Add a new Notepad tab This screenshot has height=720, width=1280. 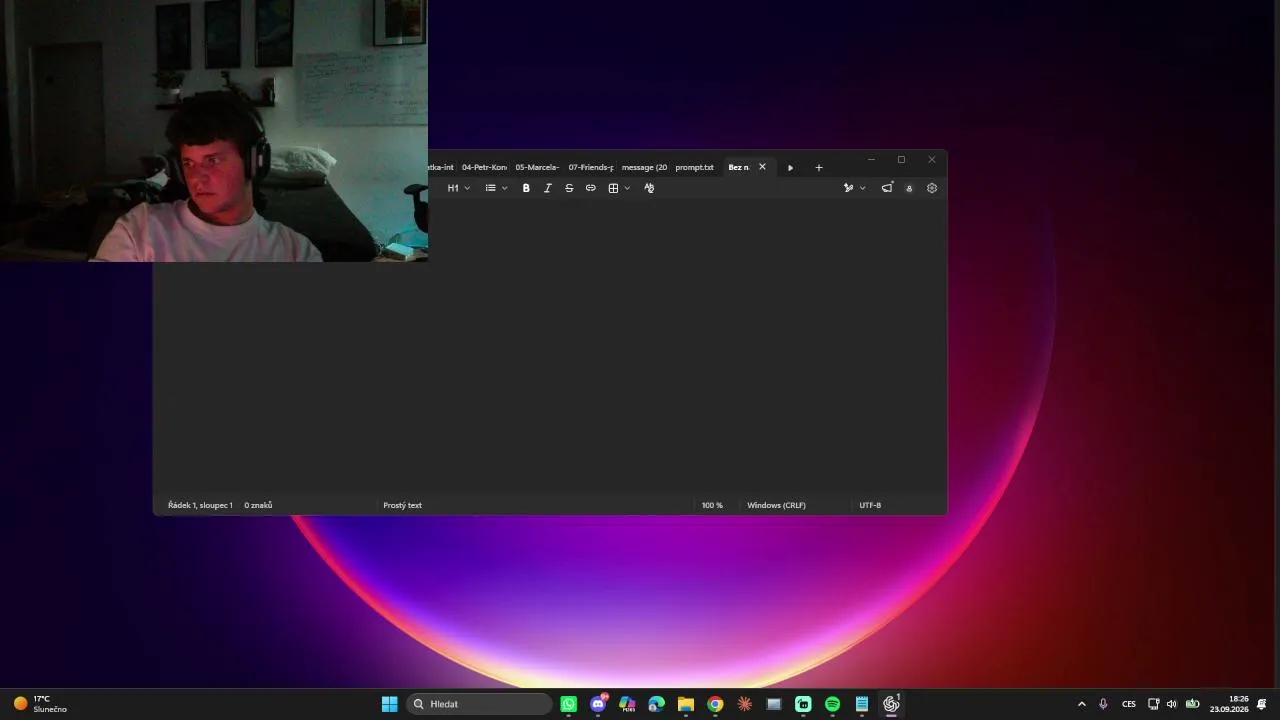point(819,167)
